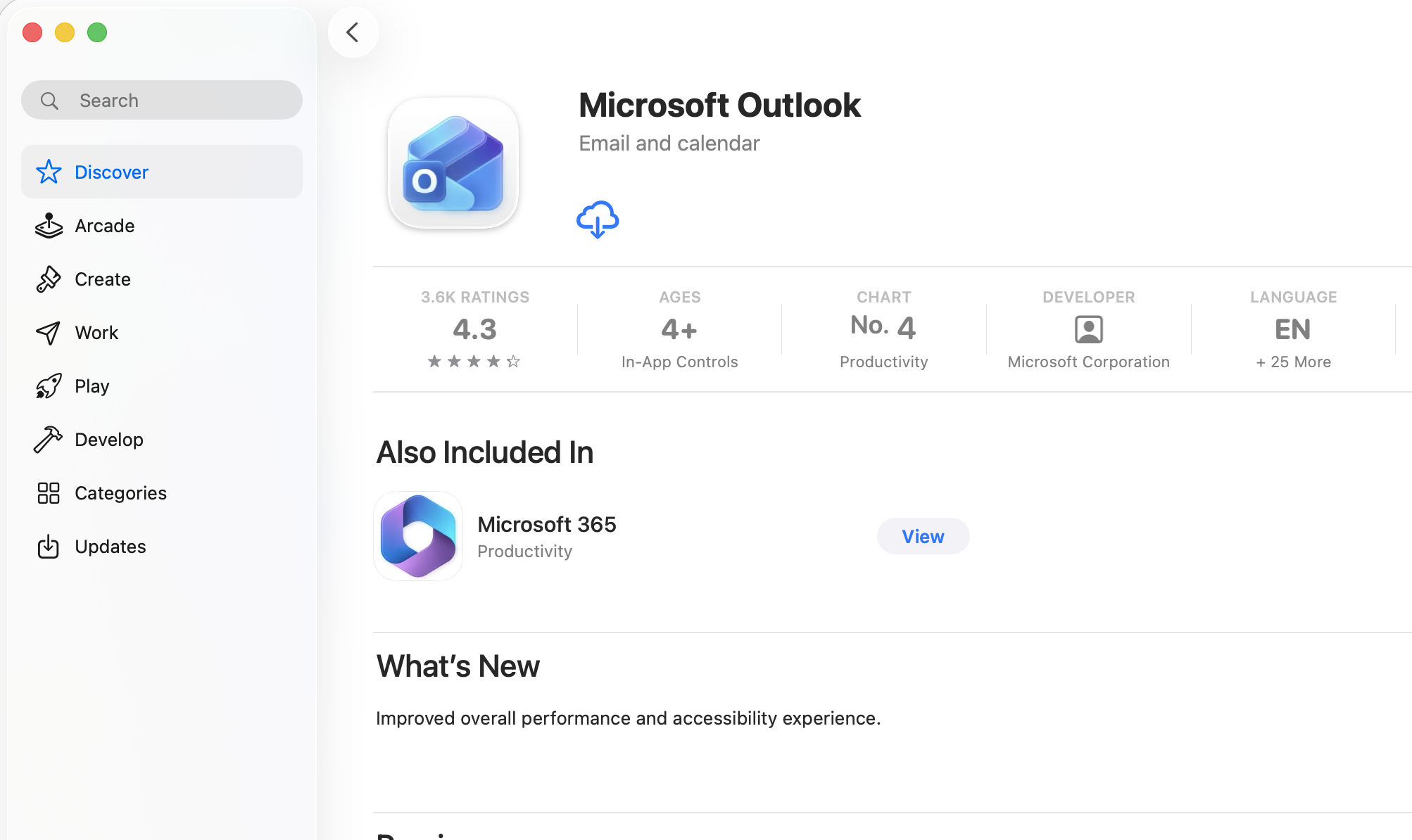Open Categories in the sidebar
1412x840 pixels.
pyautogui.click(x=120, y=493)
